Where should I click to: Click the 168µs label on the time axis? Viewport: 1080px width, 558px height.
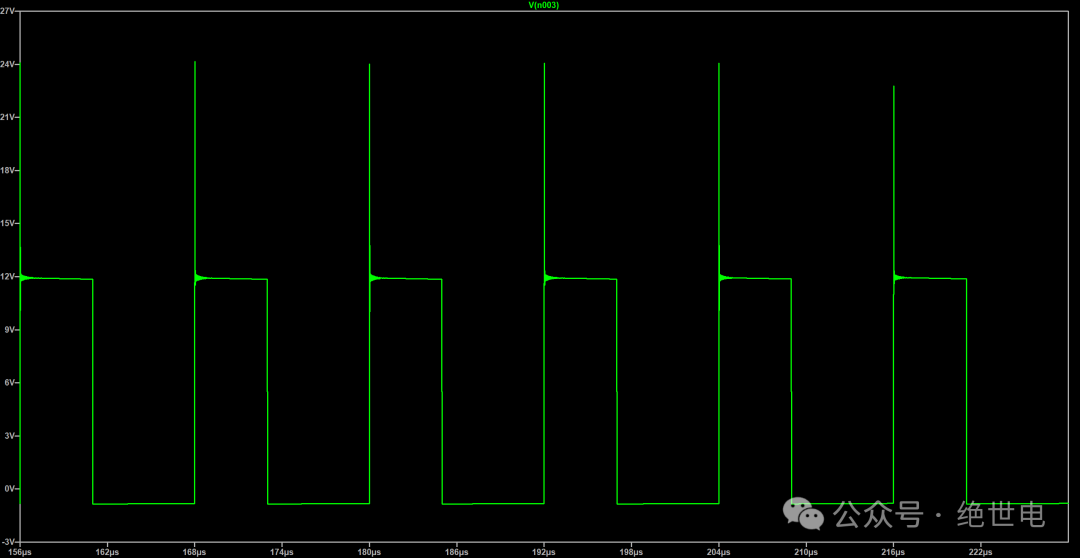point(195,551)
